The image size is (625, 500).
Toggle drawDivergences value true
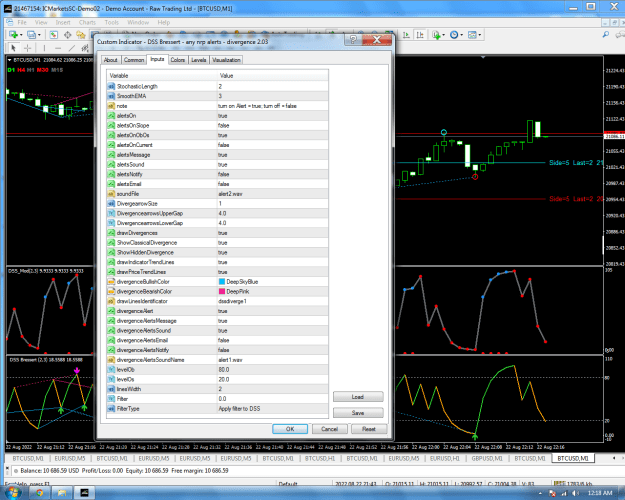pos(273,233)
